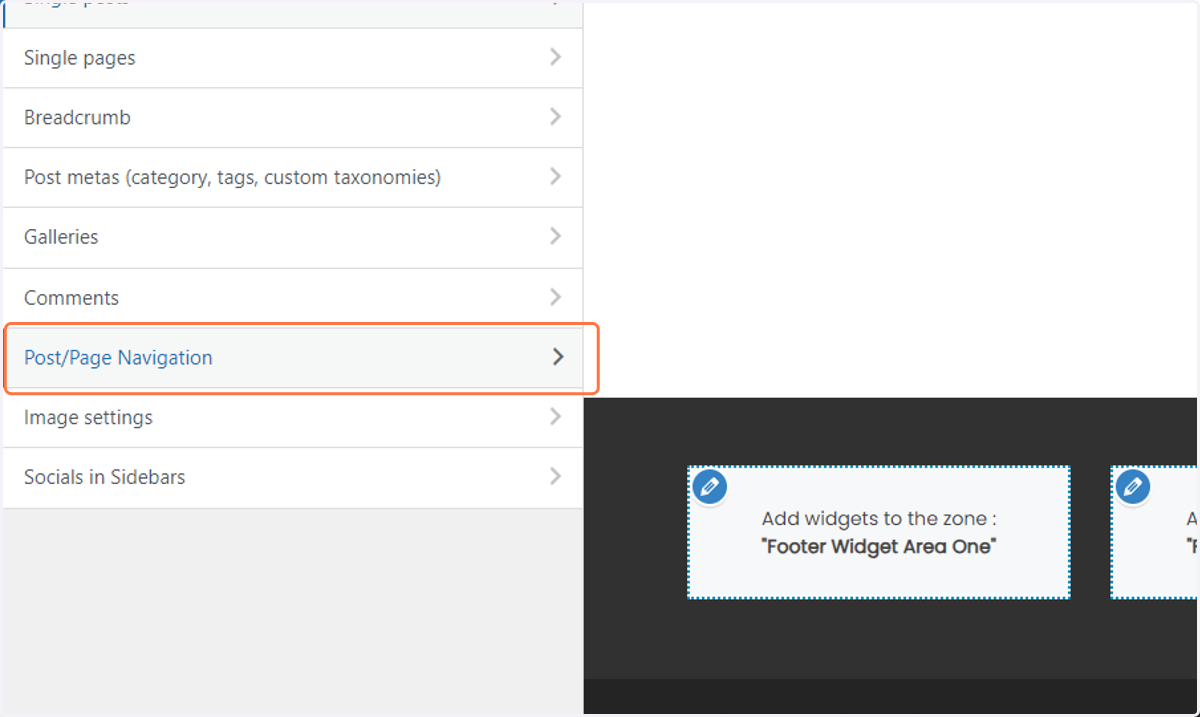This screenshot has width=1200, height=717.
Task: Open the Comments section
Action: point(293,298)
